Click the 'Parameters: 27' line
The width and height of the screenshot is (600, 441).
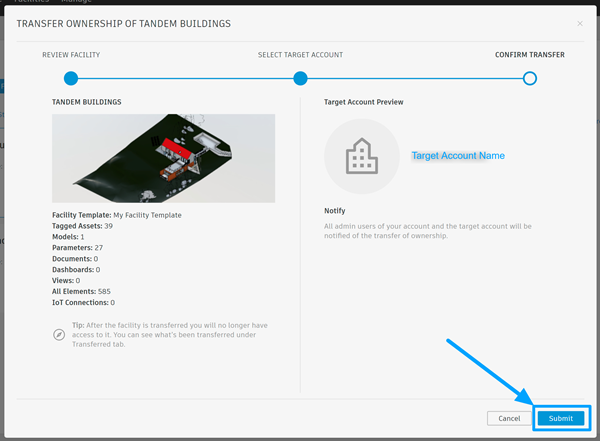(77, 248)
